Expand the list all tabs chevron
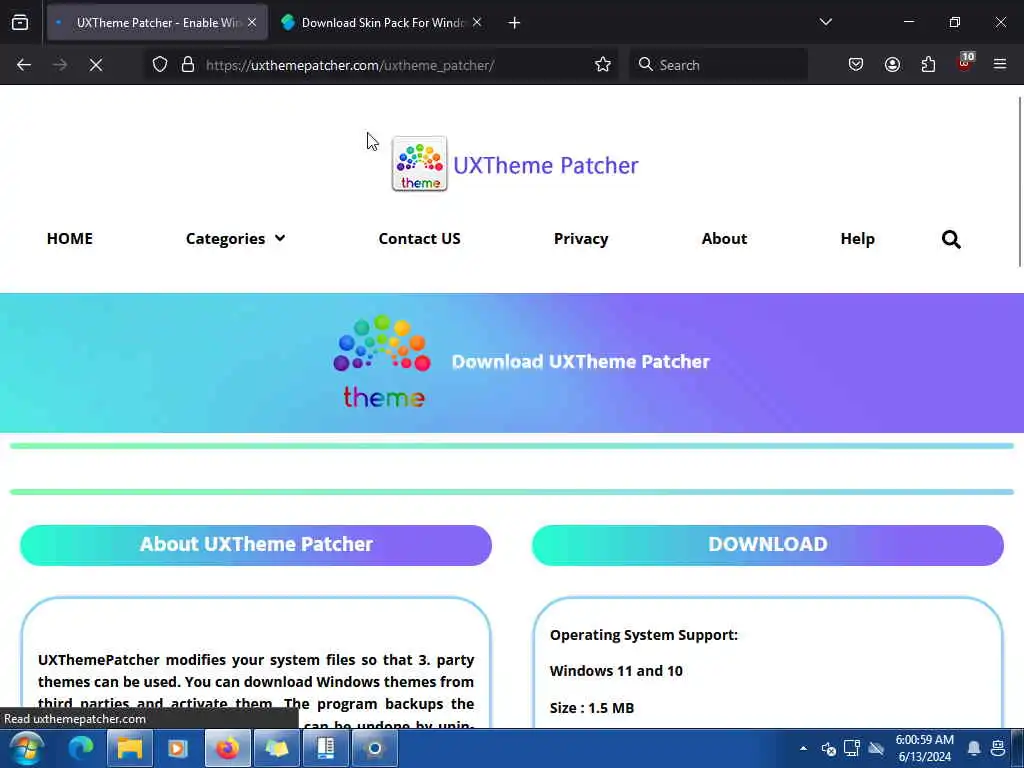Screen dimensions: 1024x768 [825, 22]
